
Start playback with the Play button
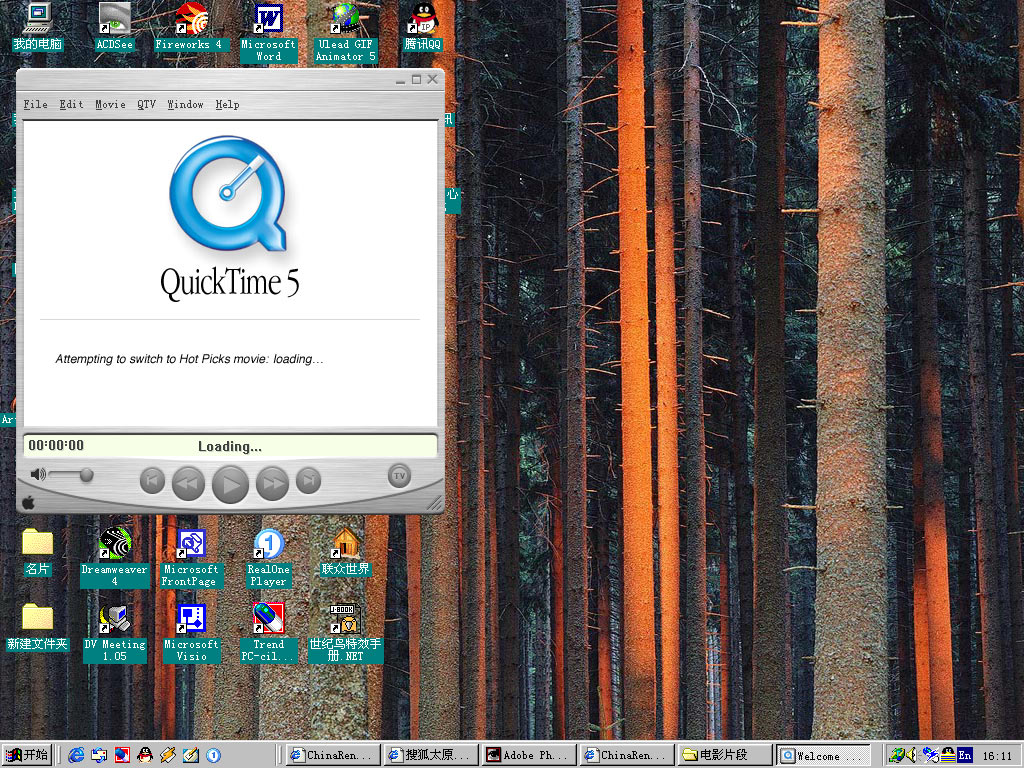(231, 484)
